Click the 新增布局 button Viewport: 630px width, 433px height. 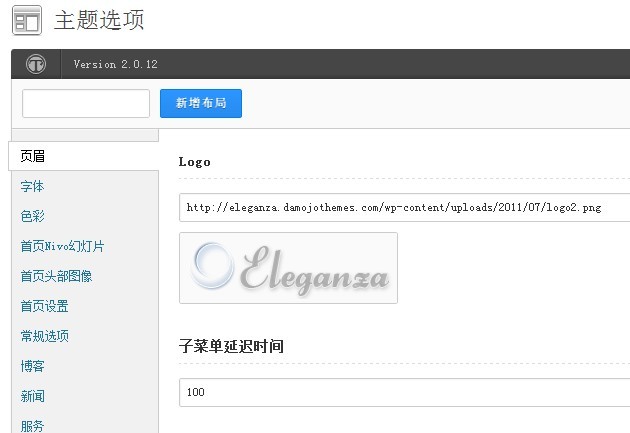tap(201, 103)
